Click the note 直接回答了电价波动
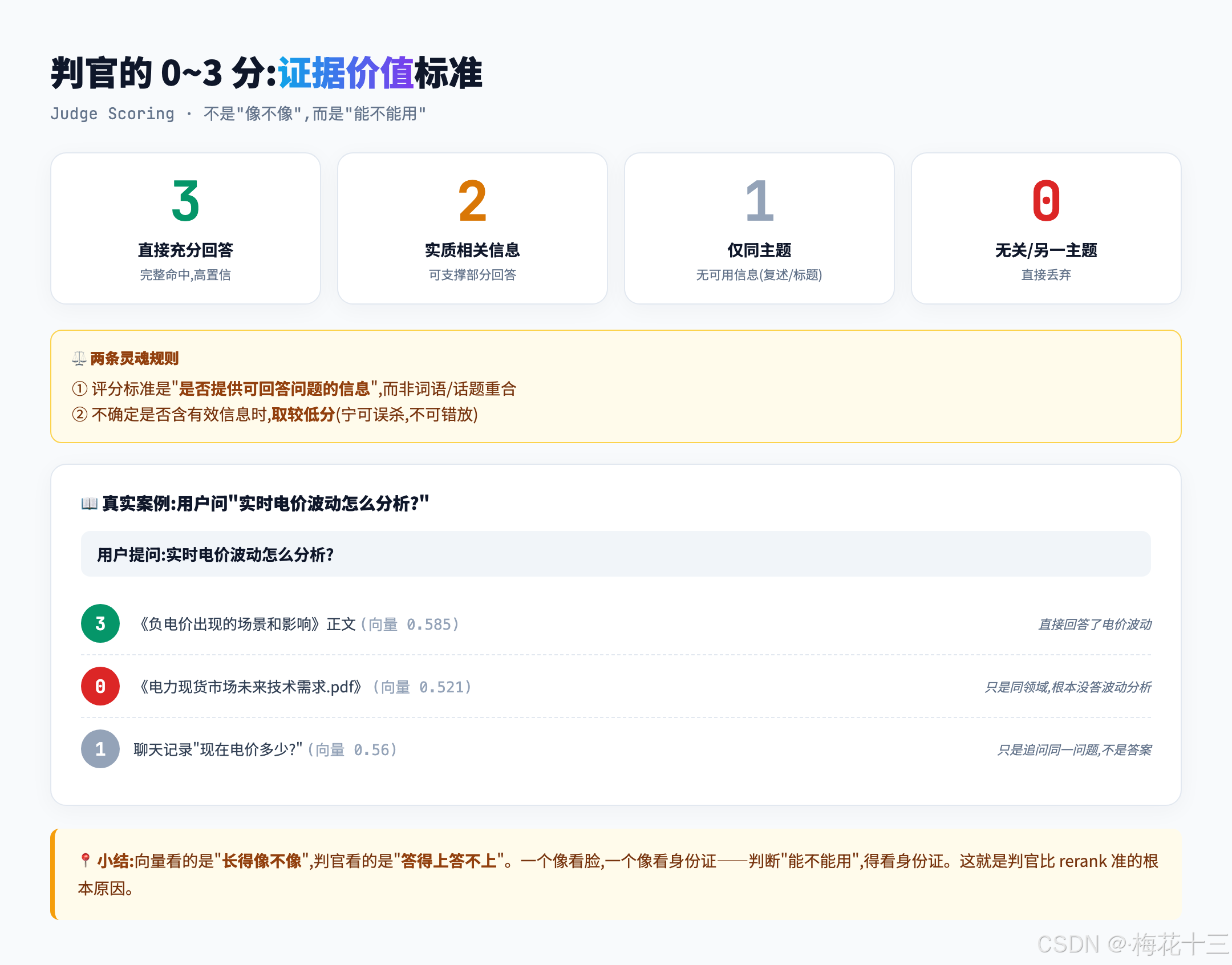Image resolution: width=1232 pixels, height=965 pixels. coord(1095,625)
